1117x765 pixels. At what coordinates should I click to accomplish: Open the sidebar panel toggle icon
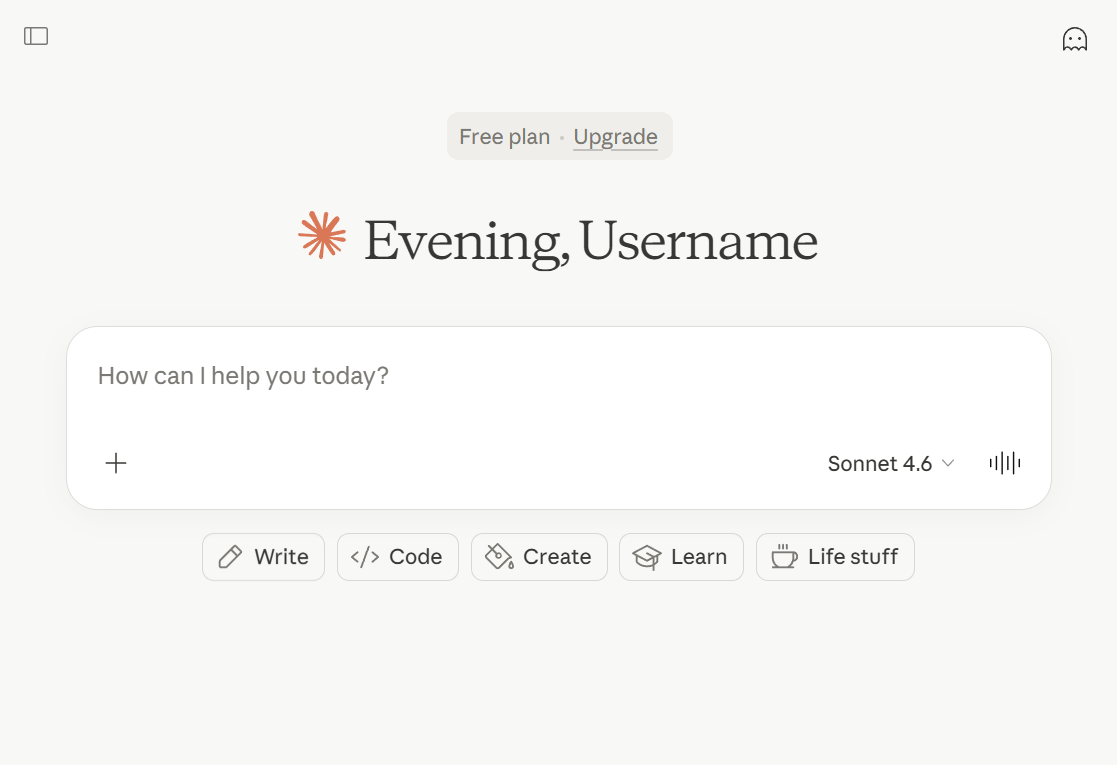(36, 36)
